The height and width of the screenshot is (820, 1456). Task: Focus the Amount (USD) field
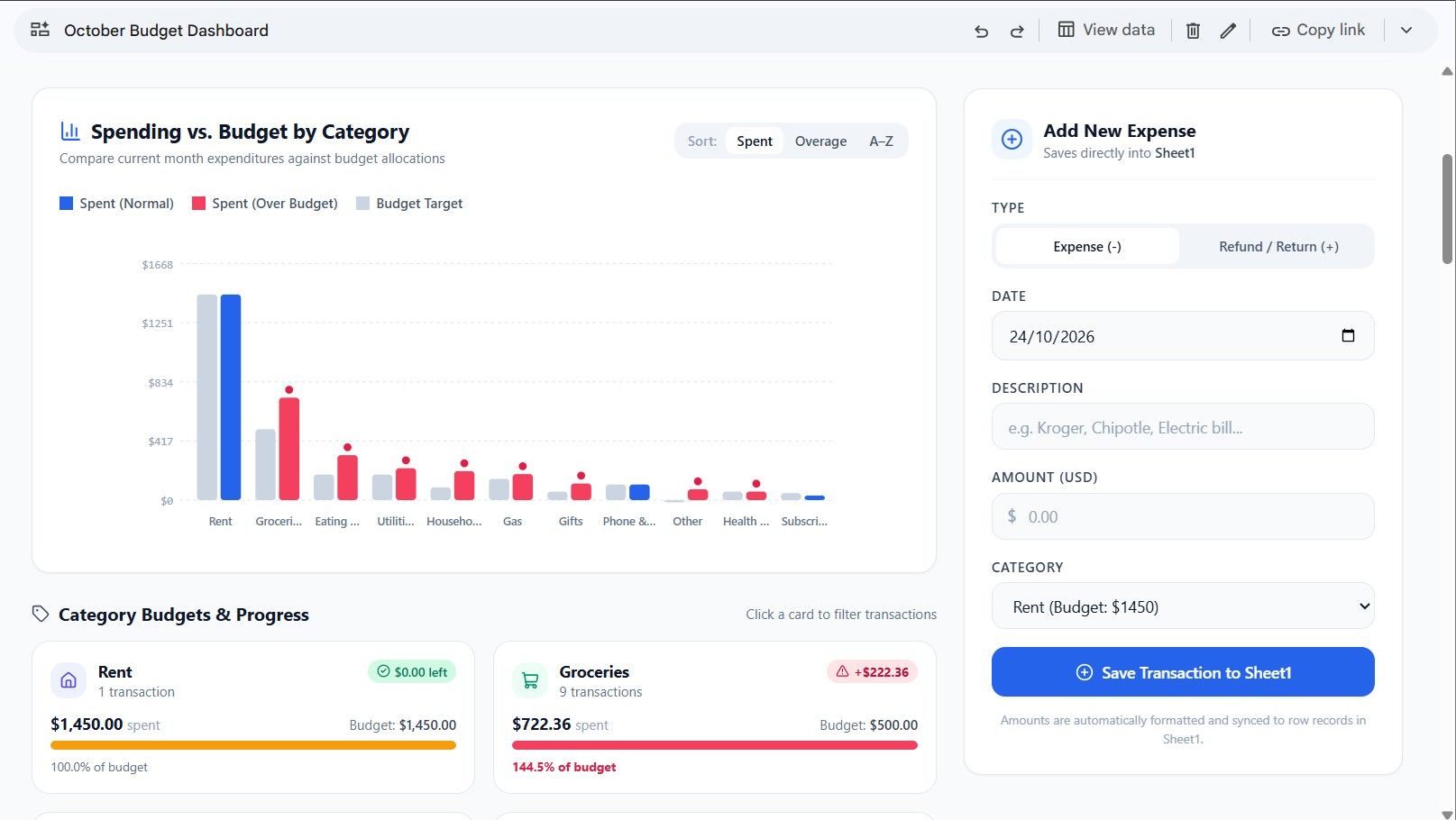tap(1183, 516)
